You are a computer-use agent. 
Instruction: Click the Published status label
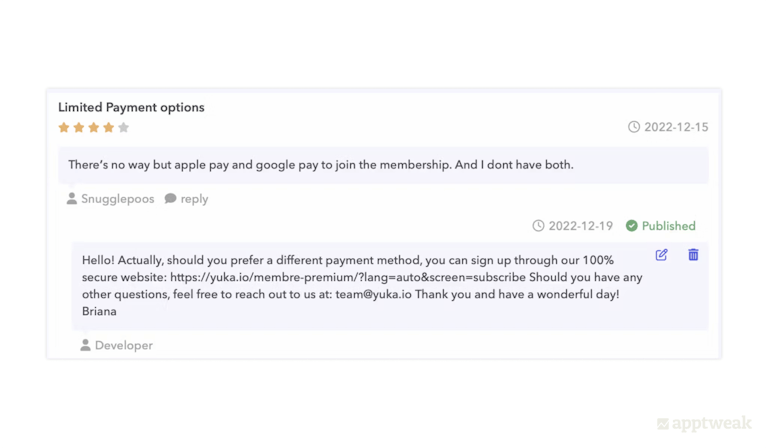pos(668,226)
